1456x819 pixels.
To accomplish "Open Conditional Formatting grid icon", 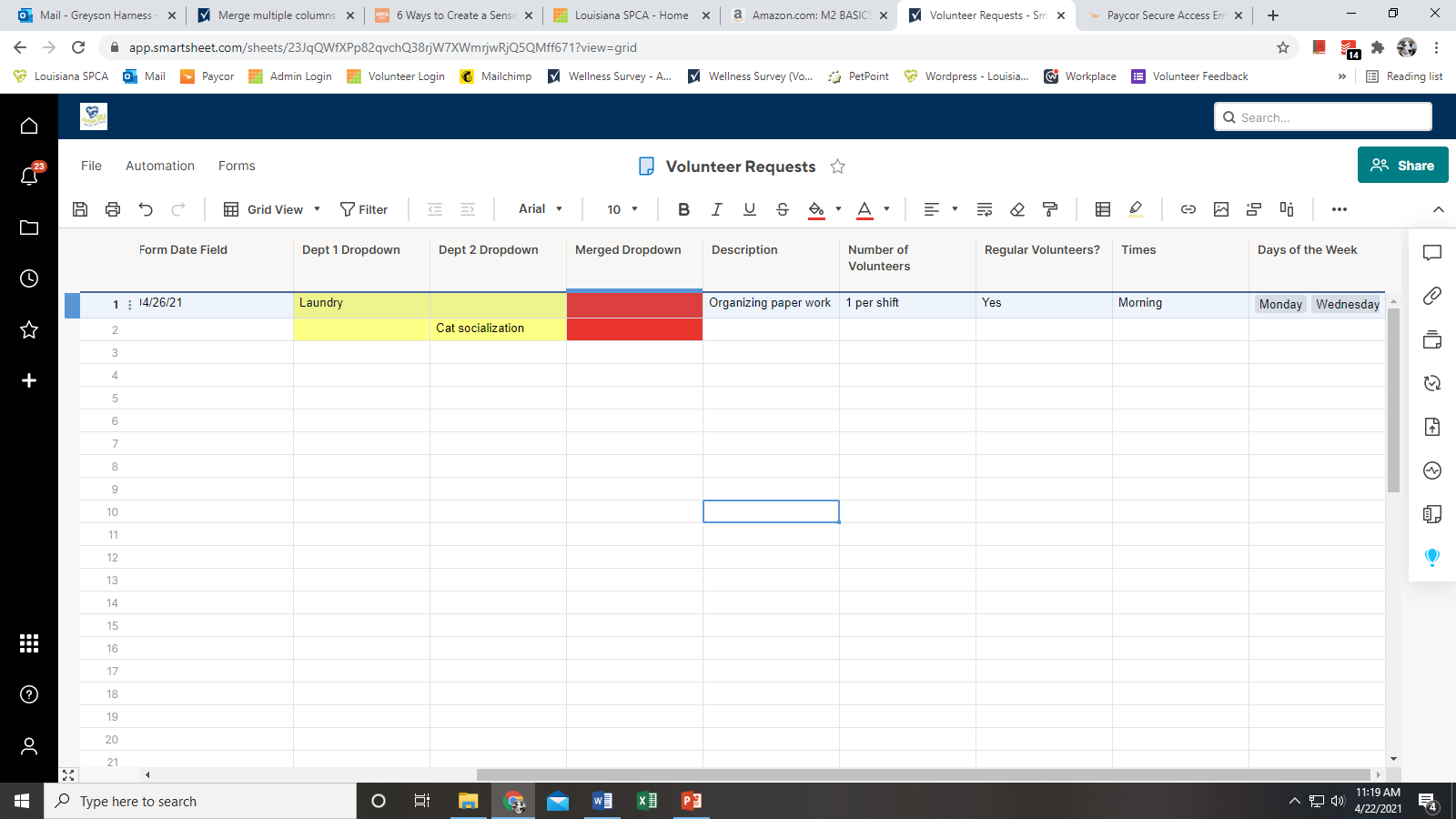I will pyautogui.click(x=1103, y=209).
